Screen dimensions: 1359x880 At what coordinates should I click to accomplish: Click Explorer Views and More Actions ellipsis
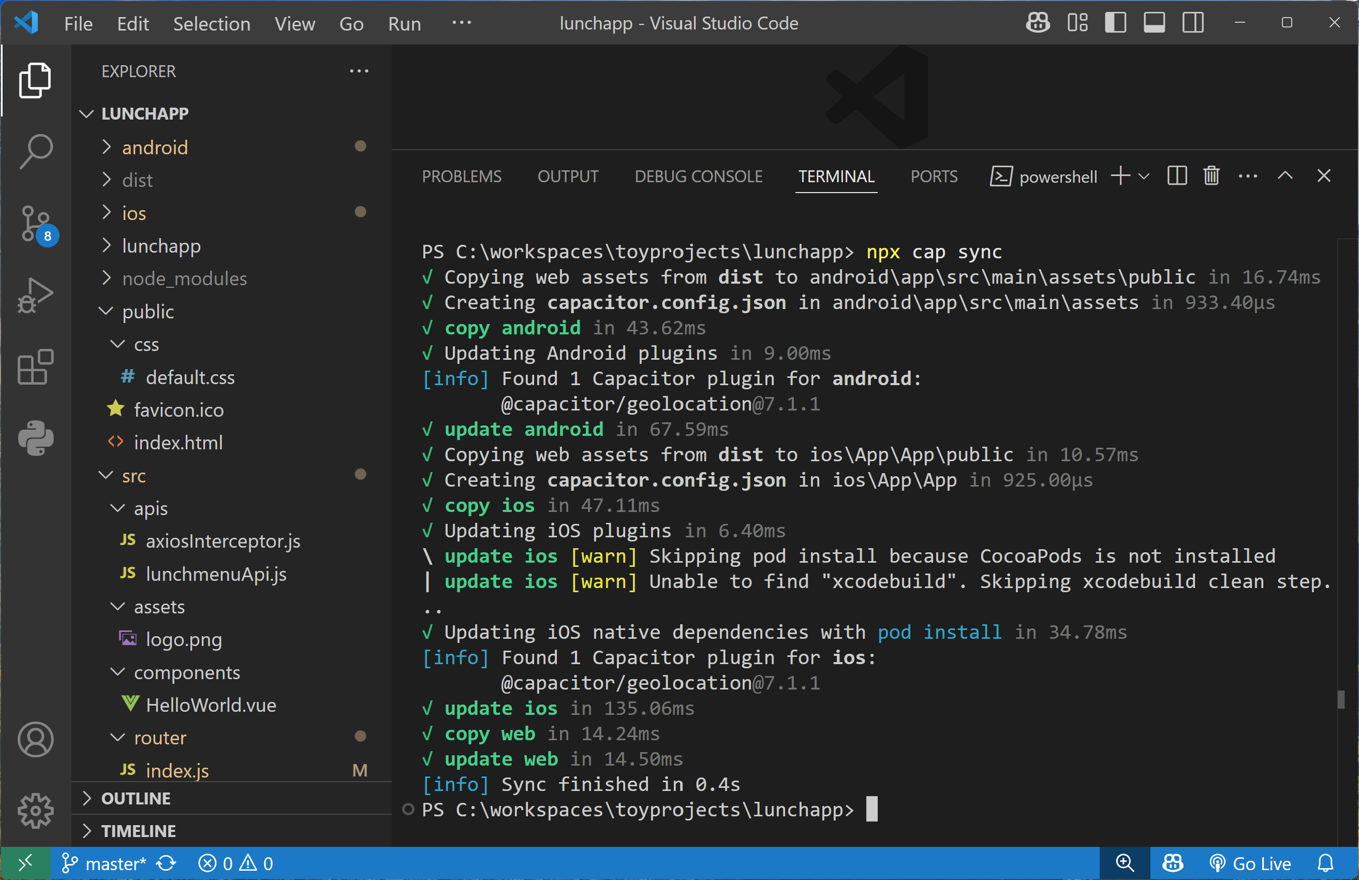359,71
